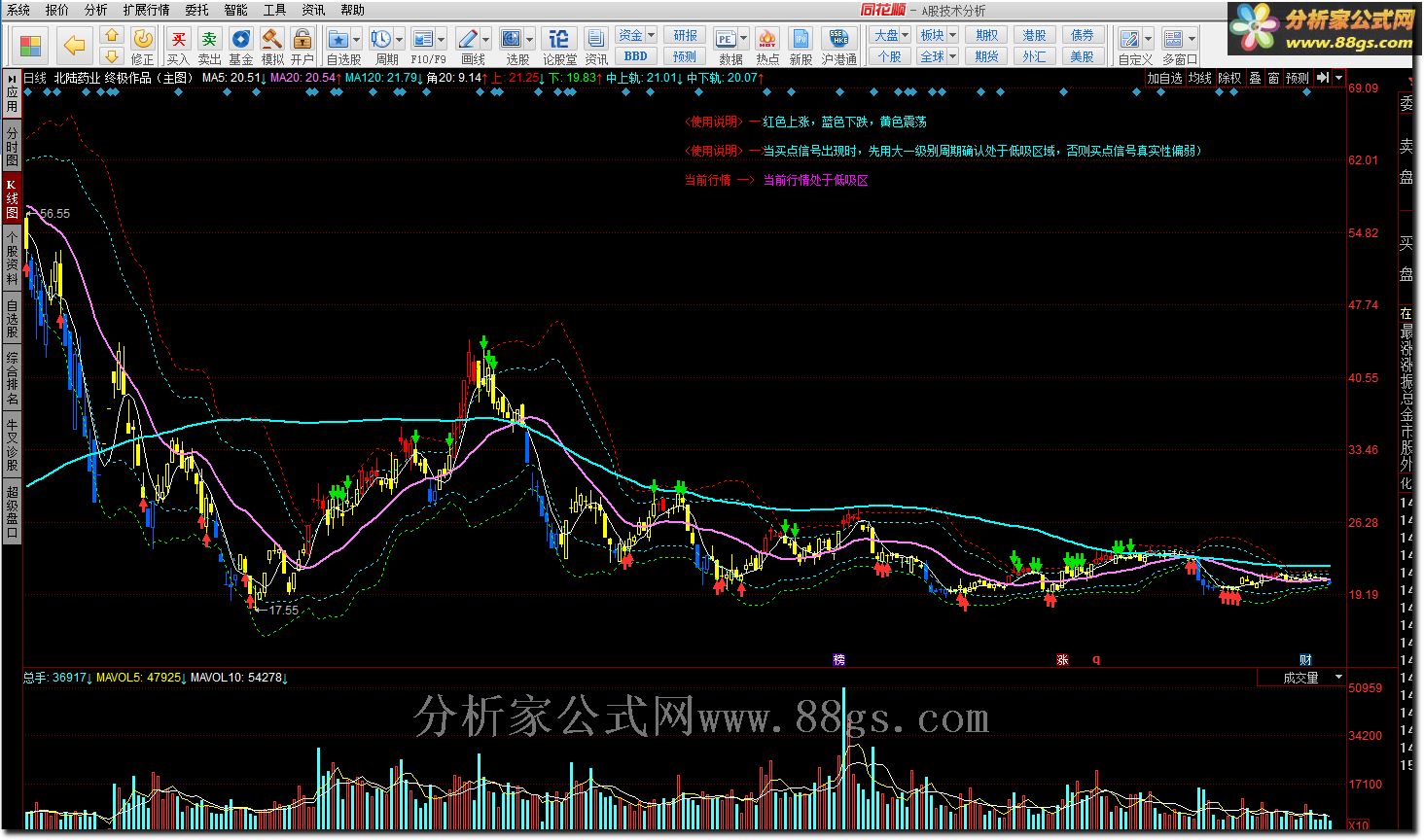Click the 期权 options button
The image size is (1424, 840).
coord(986,35)
